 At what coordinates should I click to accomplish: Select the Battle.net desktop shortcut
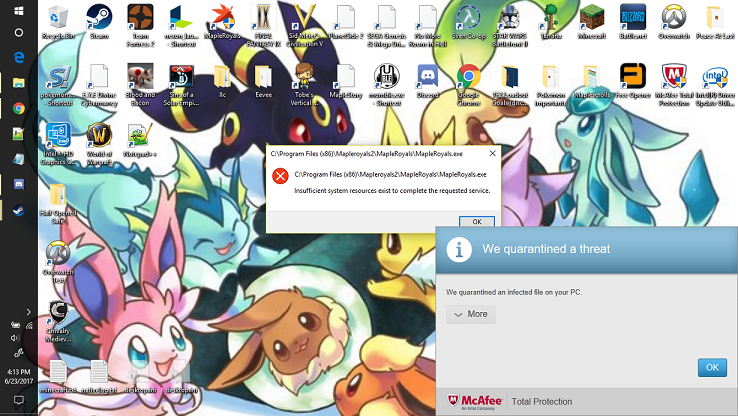[633, 22]
